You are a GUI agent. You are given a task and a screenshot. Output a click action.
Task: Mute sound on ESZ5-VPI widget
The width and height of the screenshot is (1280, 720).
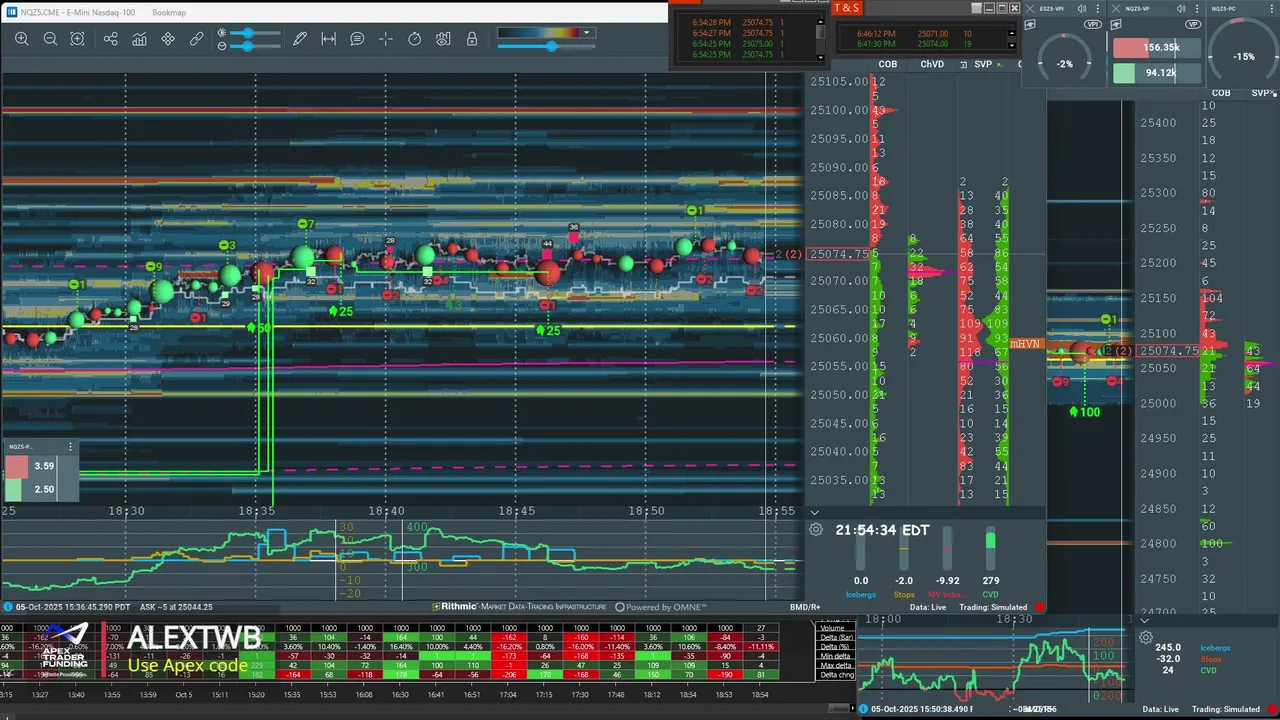click(1082, 8)
